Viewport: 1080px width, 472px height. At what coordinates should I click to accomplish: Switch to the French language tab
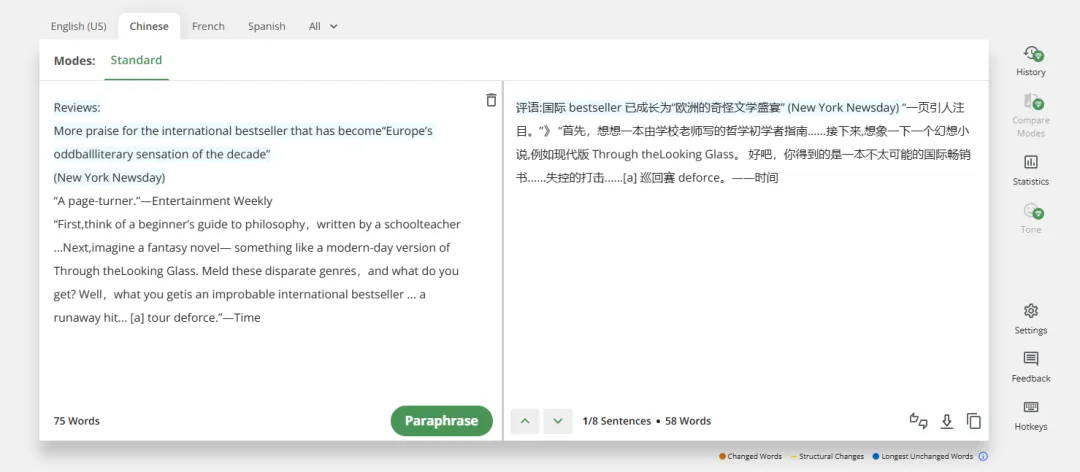click(x=208, y=26)
